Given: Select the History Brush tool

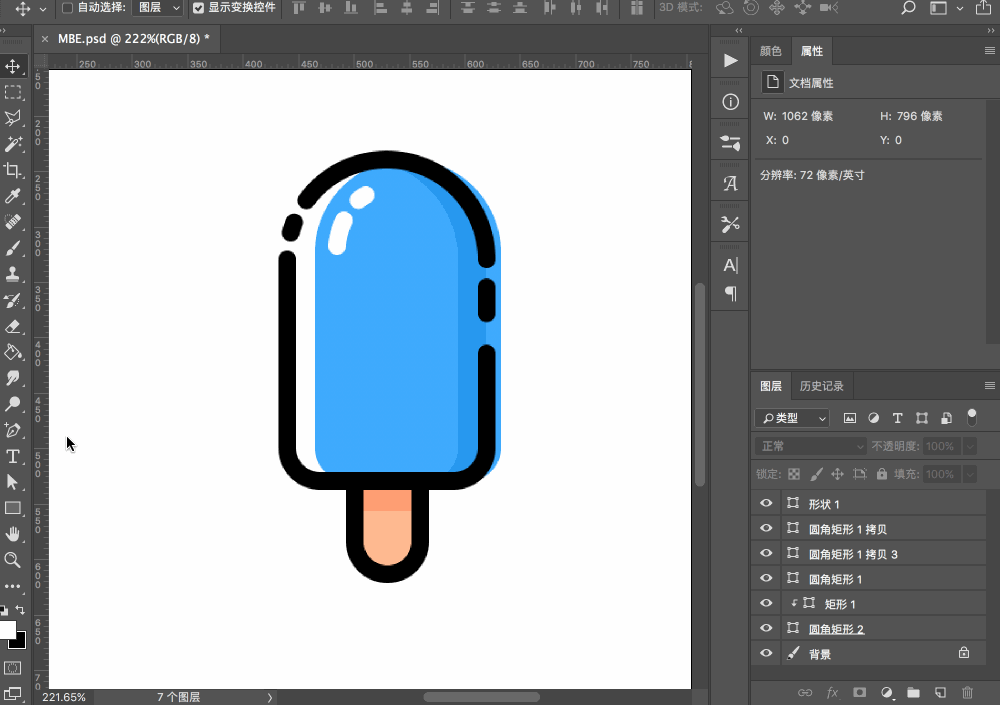Looking at the screenshot, I should (x=13, y=301).
